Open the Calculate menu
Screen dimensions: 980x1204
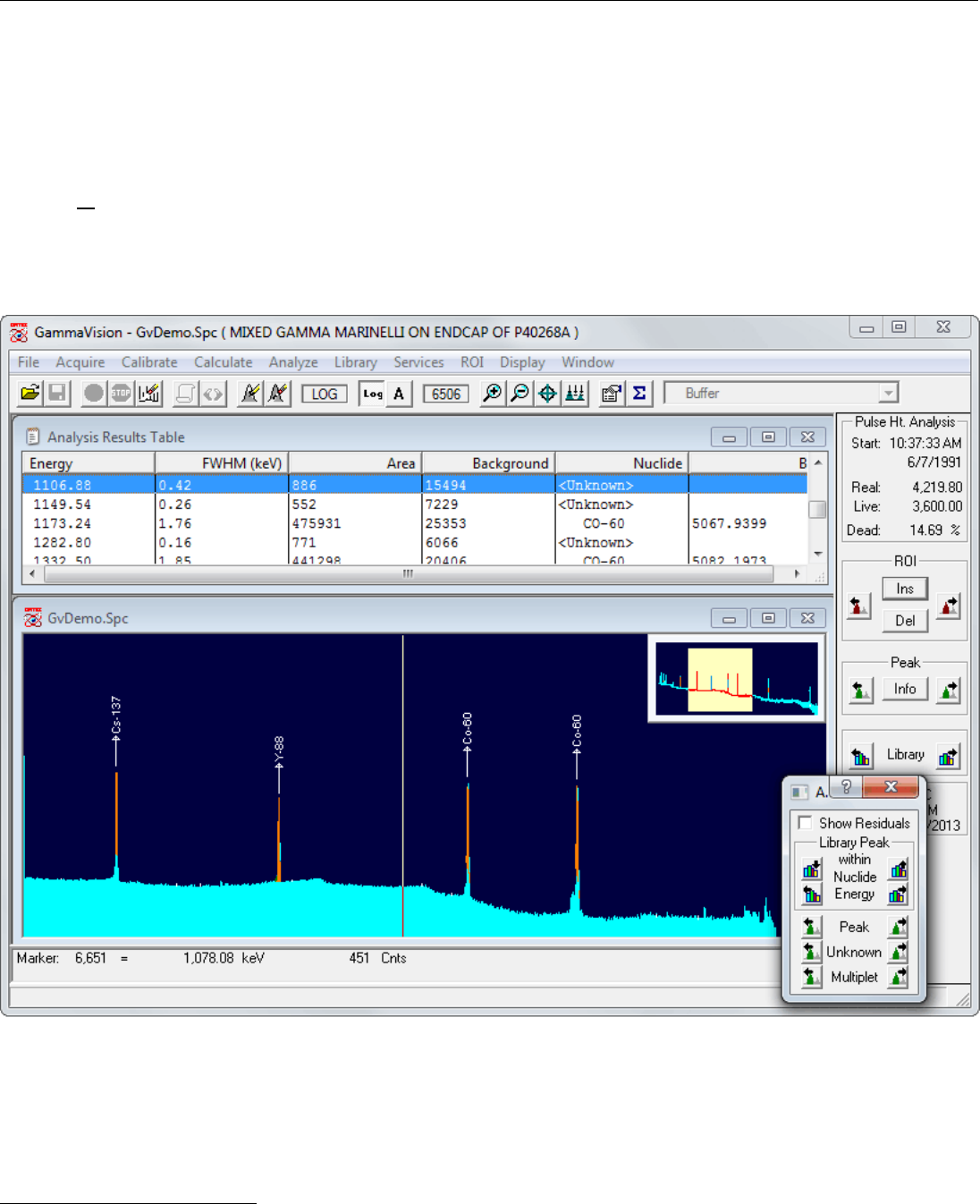(224, 362)
